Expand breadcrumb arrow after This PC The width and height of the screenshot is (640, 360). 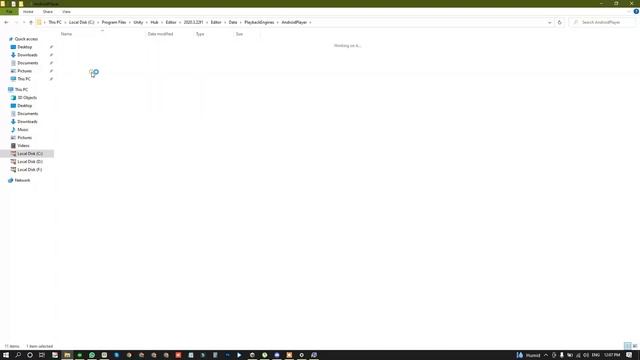pyautogui.click(x=65, y=22)
